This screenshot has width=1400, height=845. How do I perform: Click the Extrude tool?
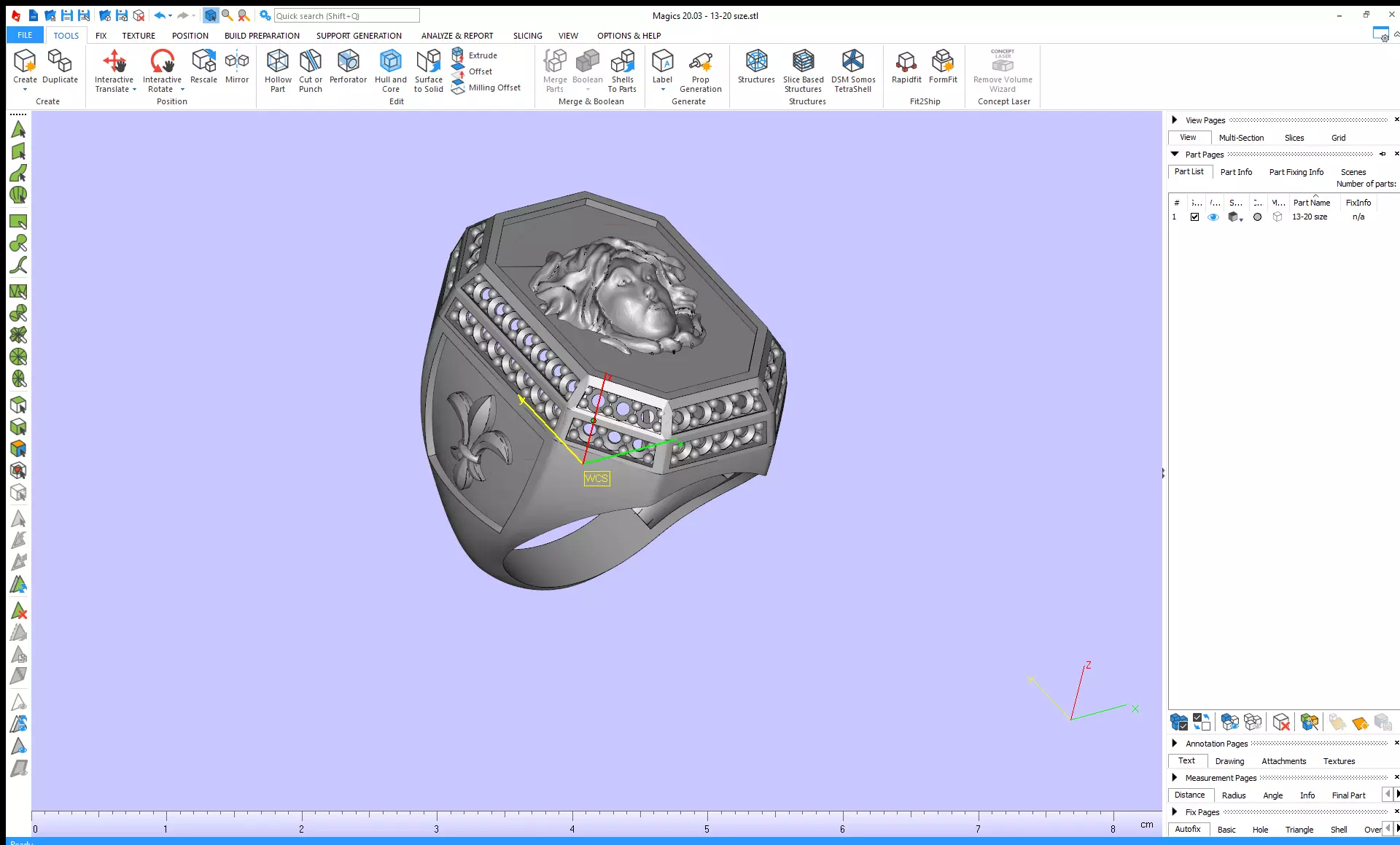474,55
